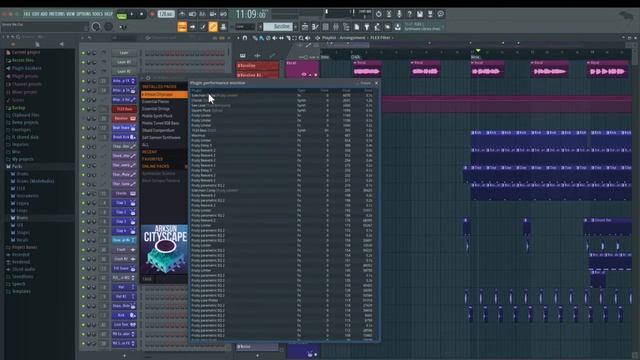This screenshot has width=640, height=360.
Task: Select Mobile Synth Pluck pack
Action: 164,116
